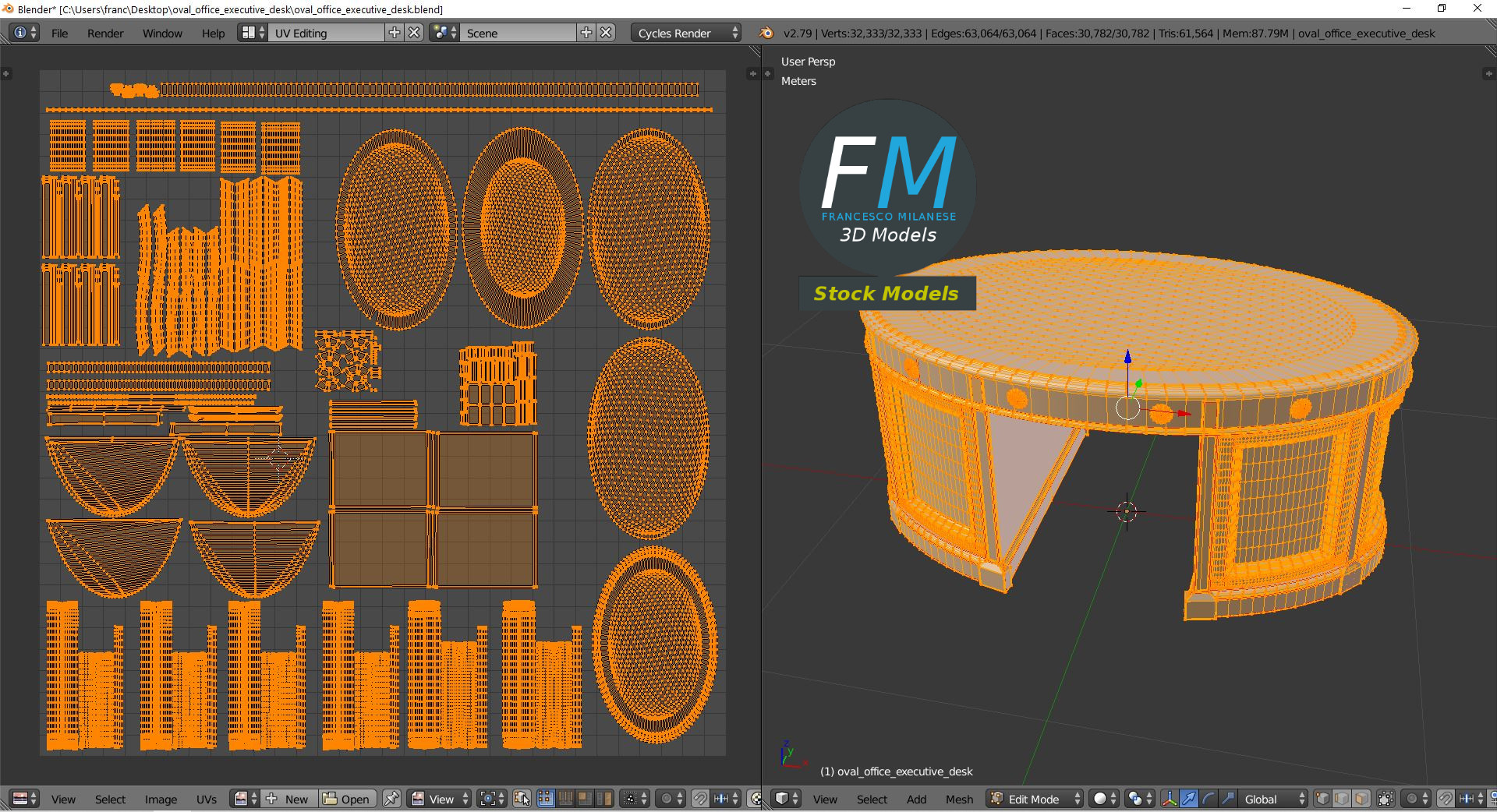Viewport: 1497px width, 812px height.
Task: Toggle snapping in the UV editor
Action: tap(700, 799)
